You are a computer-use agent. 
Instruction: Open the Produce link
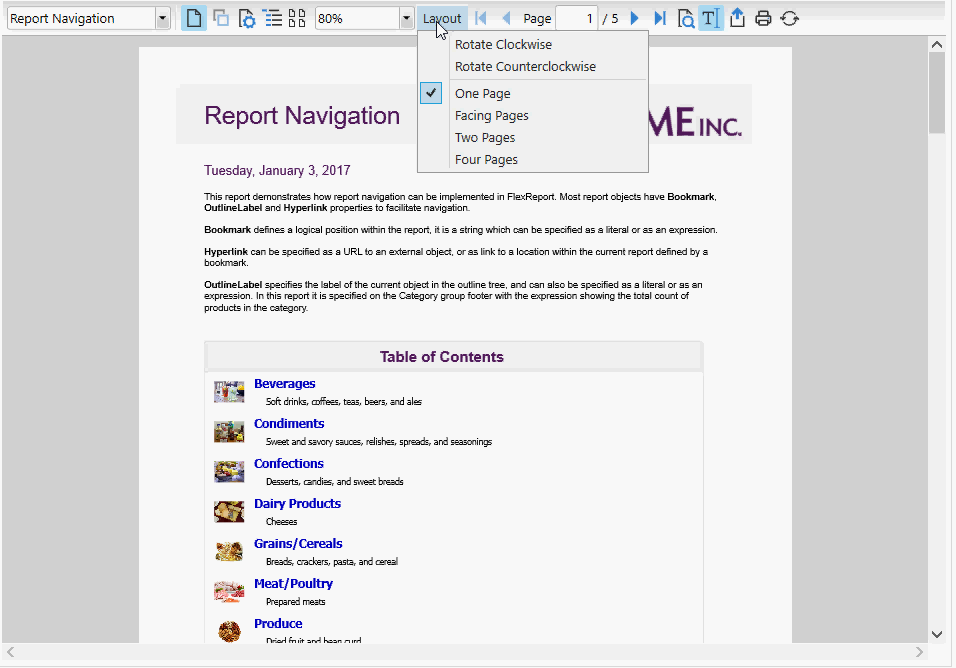point(278,624)
